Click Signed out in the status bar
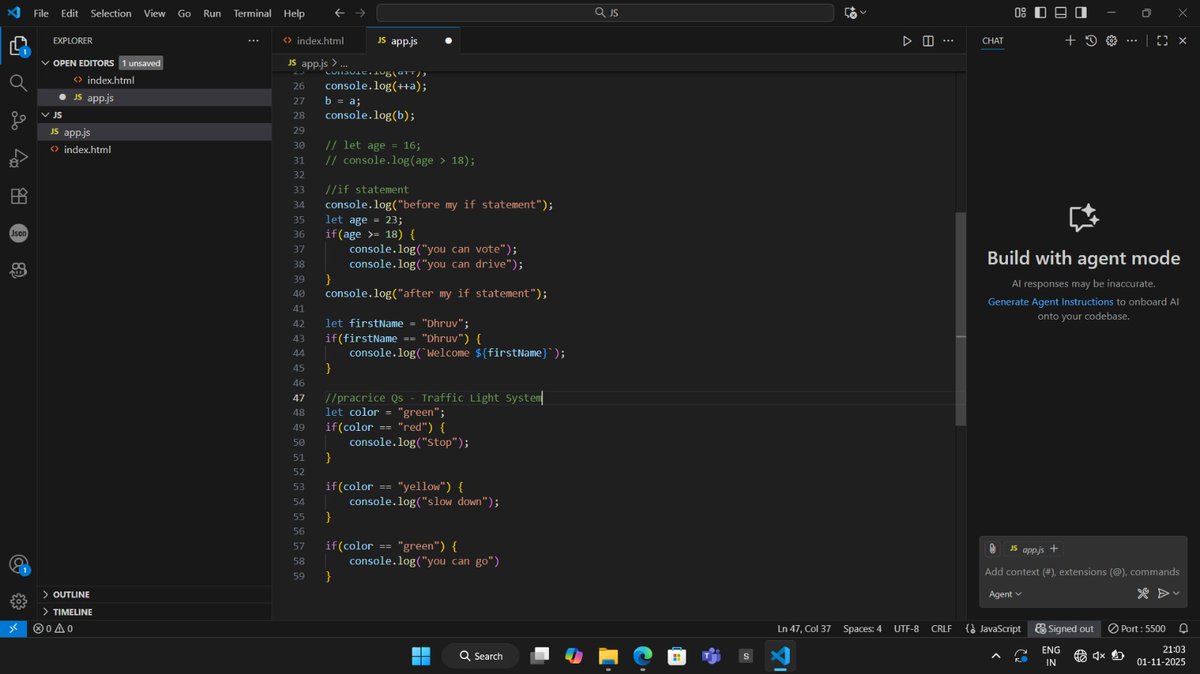The height and width of the screenshot is (674, 1200). coord(1064,628)
